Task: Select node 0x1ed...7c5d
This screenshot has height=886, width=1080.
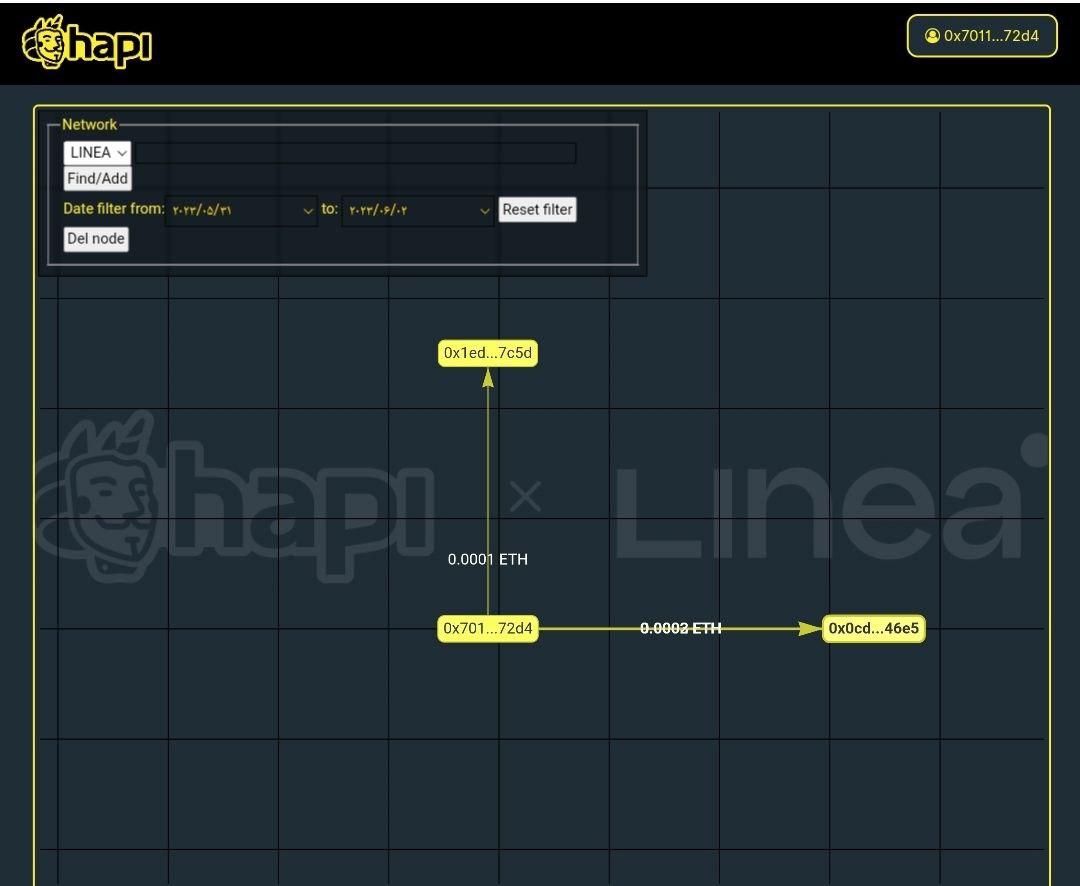Action: [488, 353]
